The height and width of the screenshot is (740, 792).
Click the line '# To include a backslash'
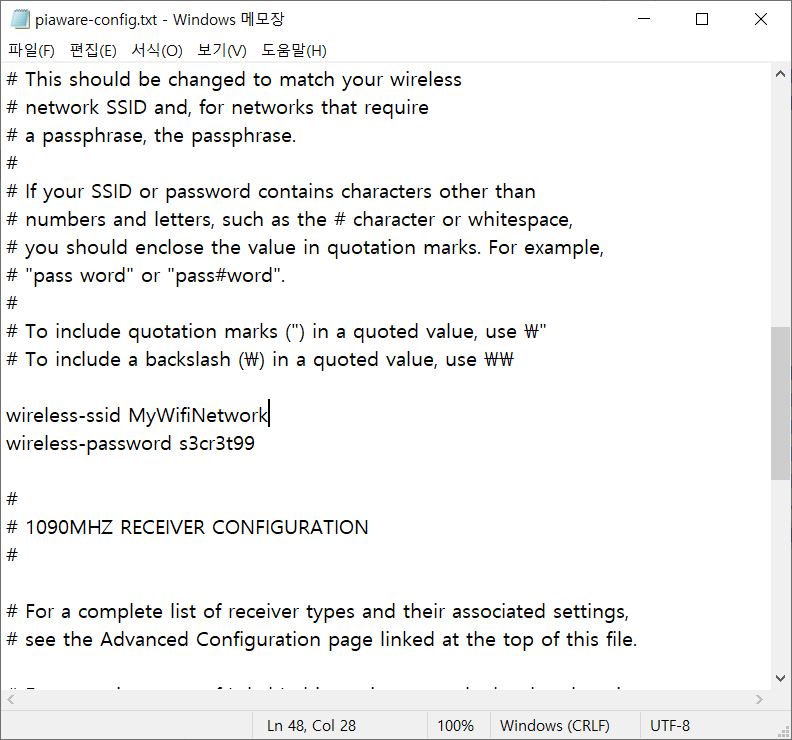pyautogui.click(x=260, y=359)
